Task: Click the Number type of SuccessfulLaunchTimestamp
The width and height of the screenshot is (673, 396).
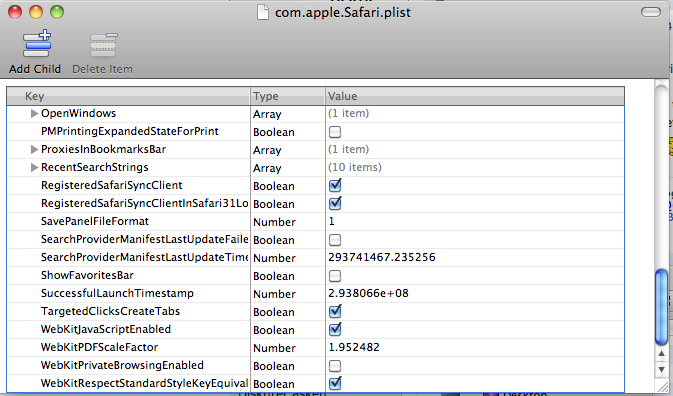Action: 274,294
